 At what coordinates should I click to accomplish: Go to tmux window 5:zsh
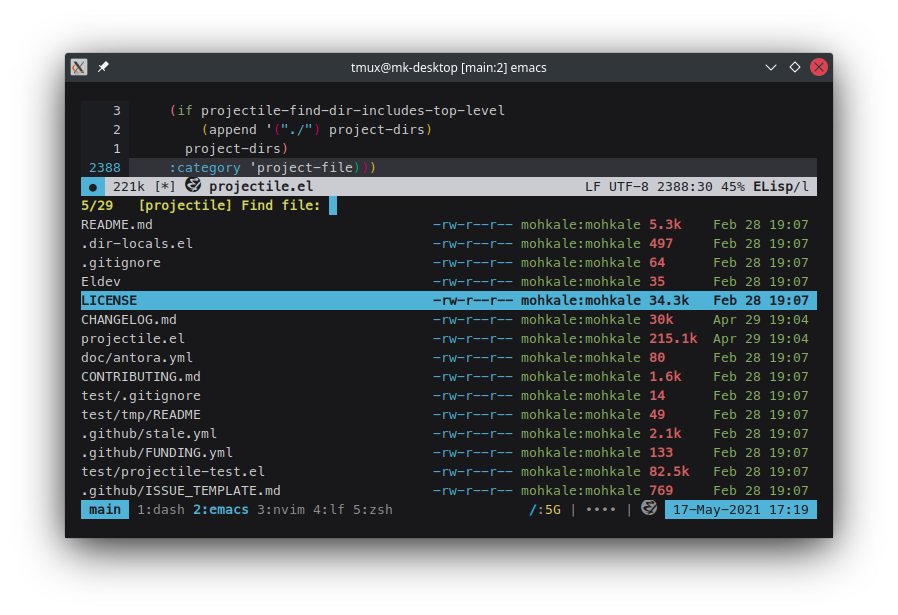pyautogui.click(x=373, y=510)
